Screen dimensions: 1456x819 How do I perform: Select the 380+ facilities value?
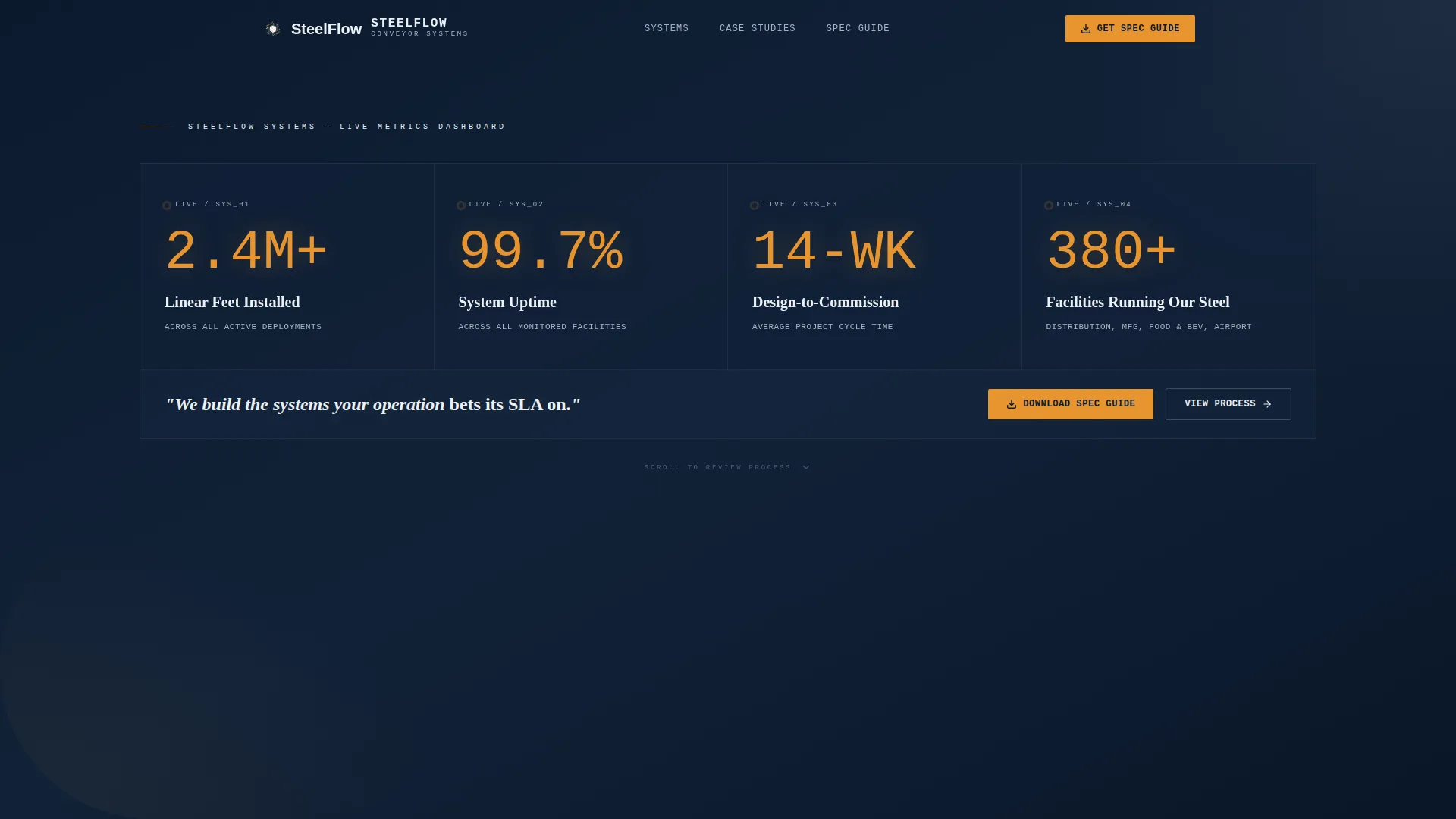point(1111,251)
